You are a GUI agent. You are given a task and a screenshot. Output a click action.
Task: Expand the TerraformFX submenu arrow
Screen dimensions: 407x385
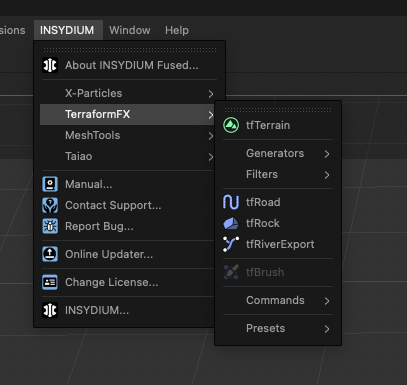211,115
